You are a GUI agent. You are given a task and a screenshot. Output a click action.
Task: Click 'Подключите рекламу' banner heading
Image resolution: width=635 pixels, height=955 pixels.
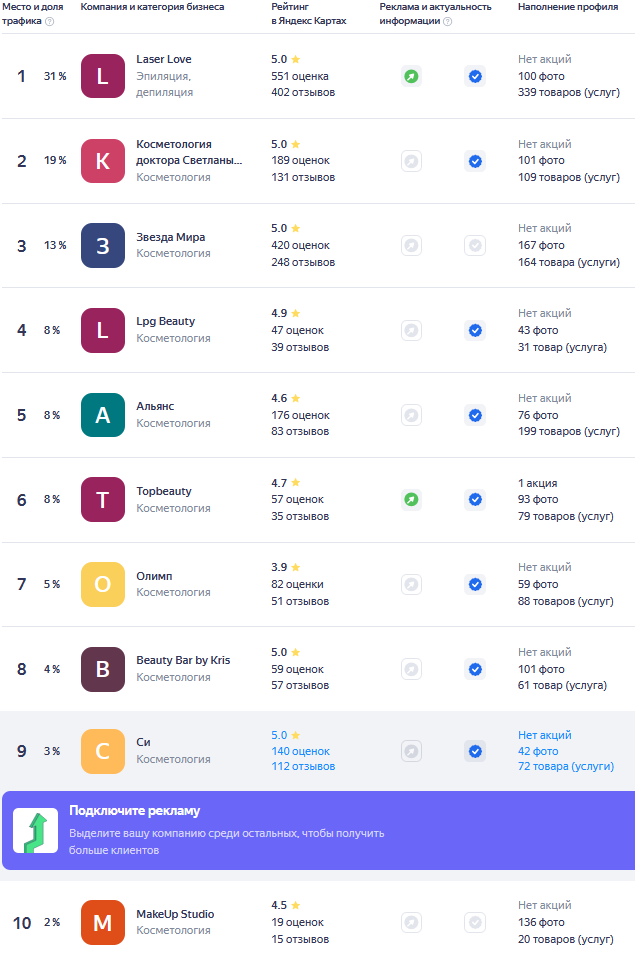[134, 811]
